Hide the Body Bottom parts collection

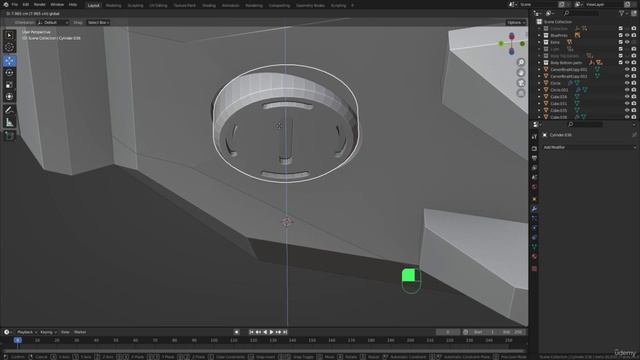click(x=627, y=62)
